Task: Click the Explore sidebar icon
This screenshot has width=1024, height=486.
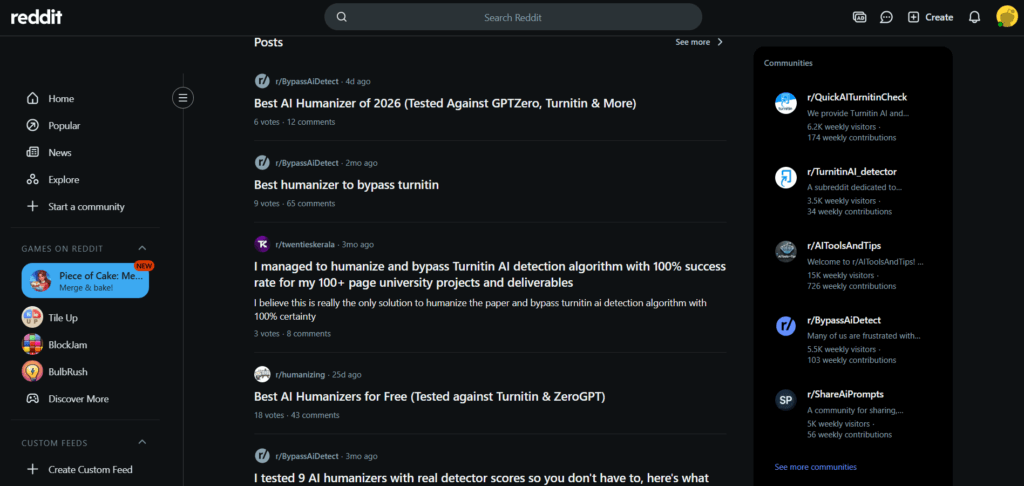Action: point(33,180)
